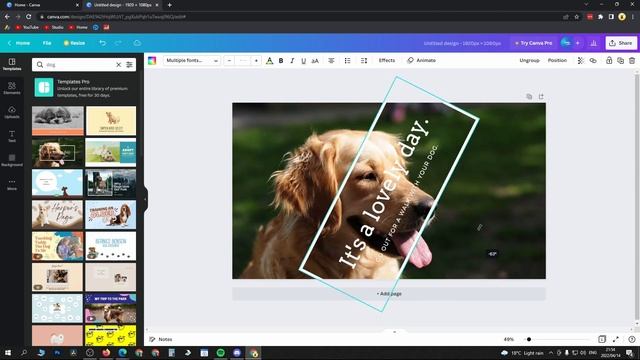Undo the last action
Screen dimensions: 640x360
(x=102, y=43)
